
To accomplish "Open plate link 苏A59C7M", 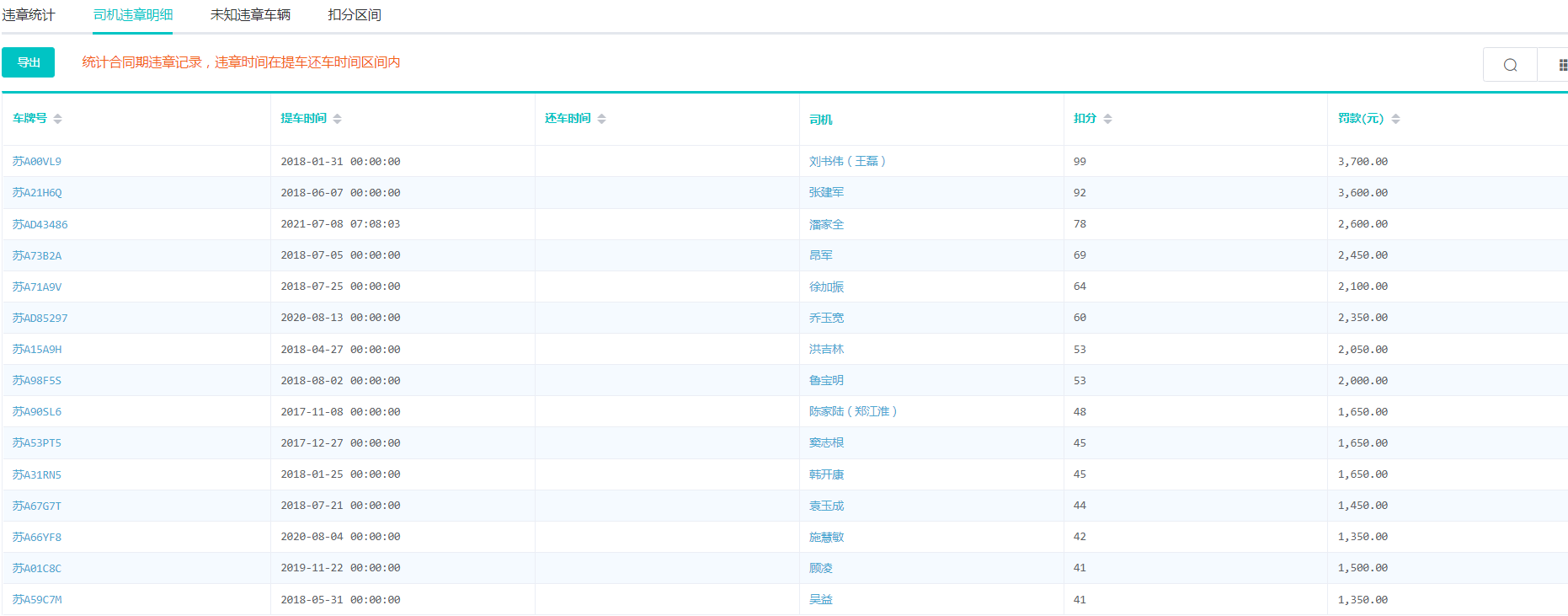I will click(37, 599).
